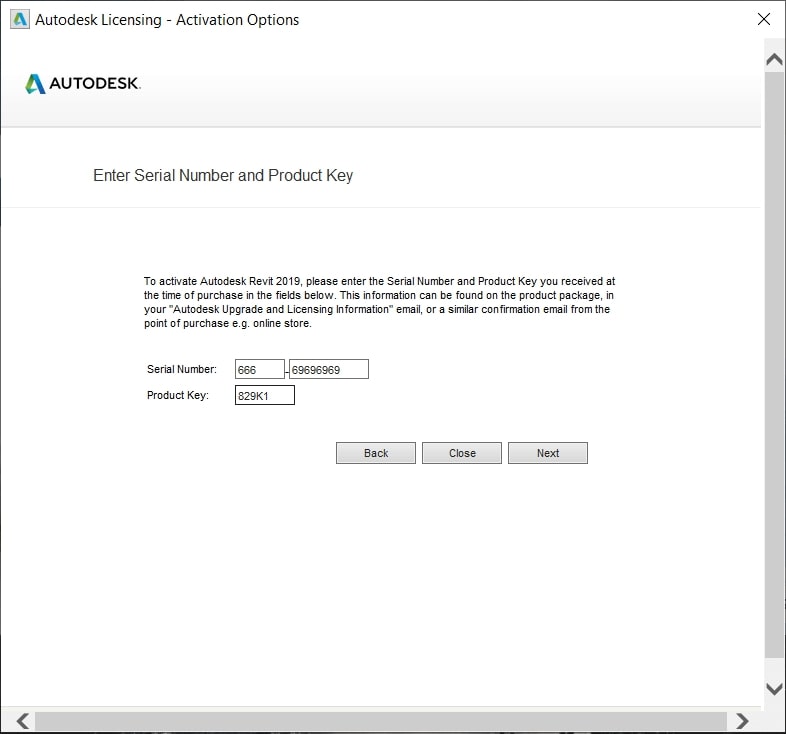Click the window title 'Autodesk Licensing - Activation Options'
The image size is (786, 734).
(x=167, y=20)
